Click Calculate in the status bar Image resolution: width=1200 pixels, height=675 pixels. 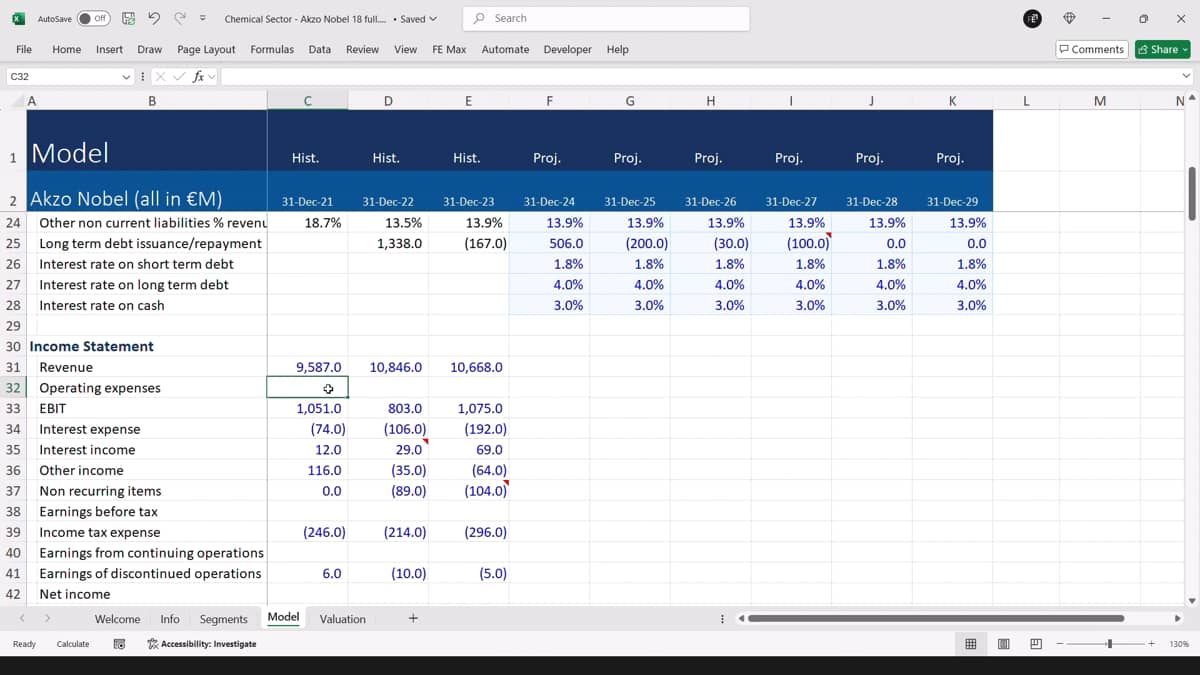pos(73,644)
